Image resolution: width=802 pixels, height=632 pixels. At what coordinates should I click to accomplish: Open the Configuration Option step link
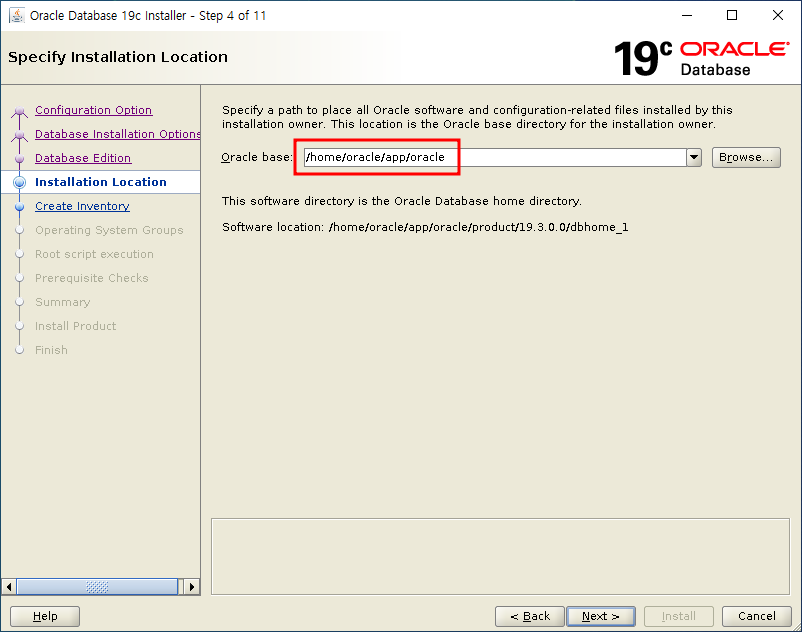pos(93,110)
